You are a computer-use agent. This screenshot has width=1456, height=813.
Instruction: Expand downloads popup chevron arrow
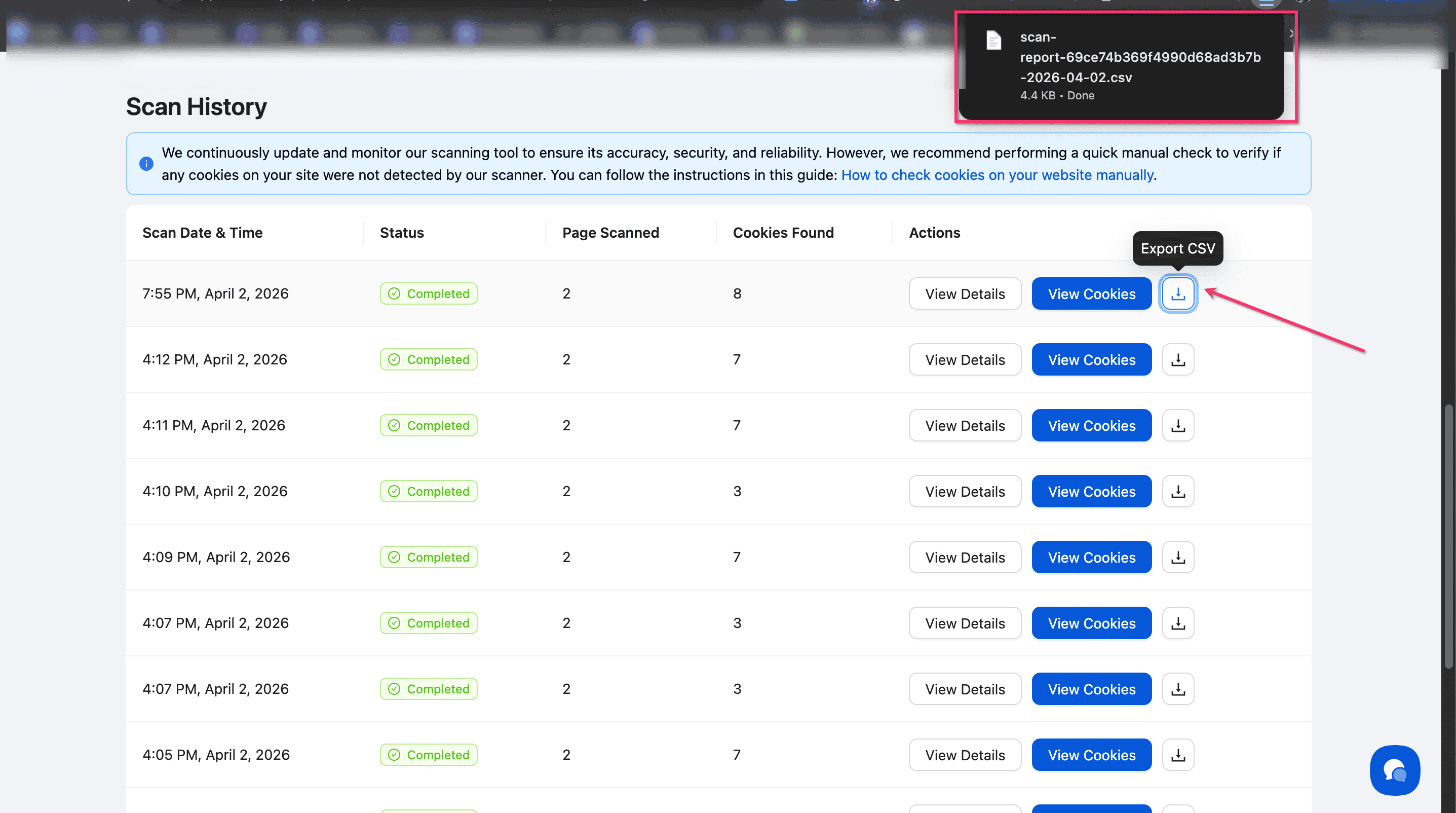pyautogui.click(x=1291, y=33)
